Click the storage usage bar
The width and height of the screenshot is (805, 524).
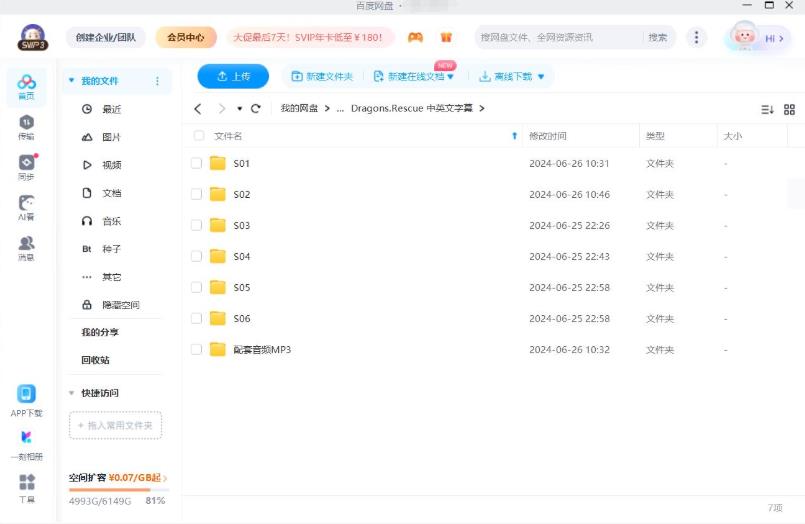117,490
